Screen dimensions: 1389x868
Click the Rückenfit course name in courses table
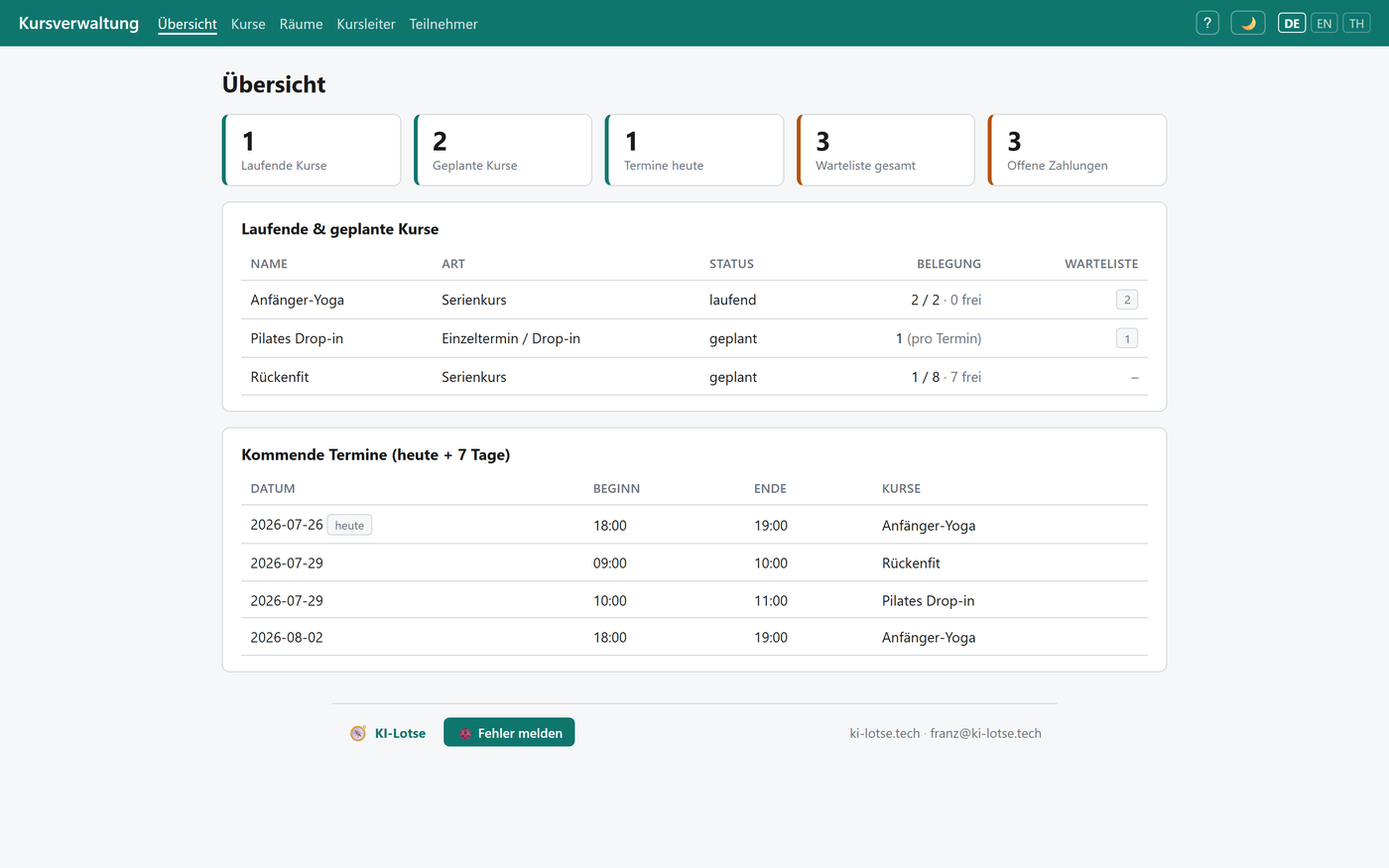pyautogui.click(x=280, y=377)
